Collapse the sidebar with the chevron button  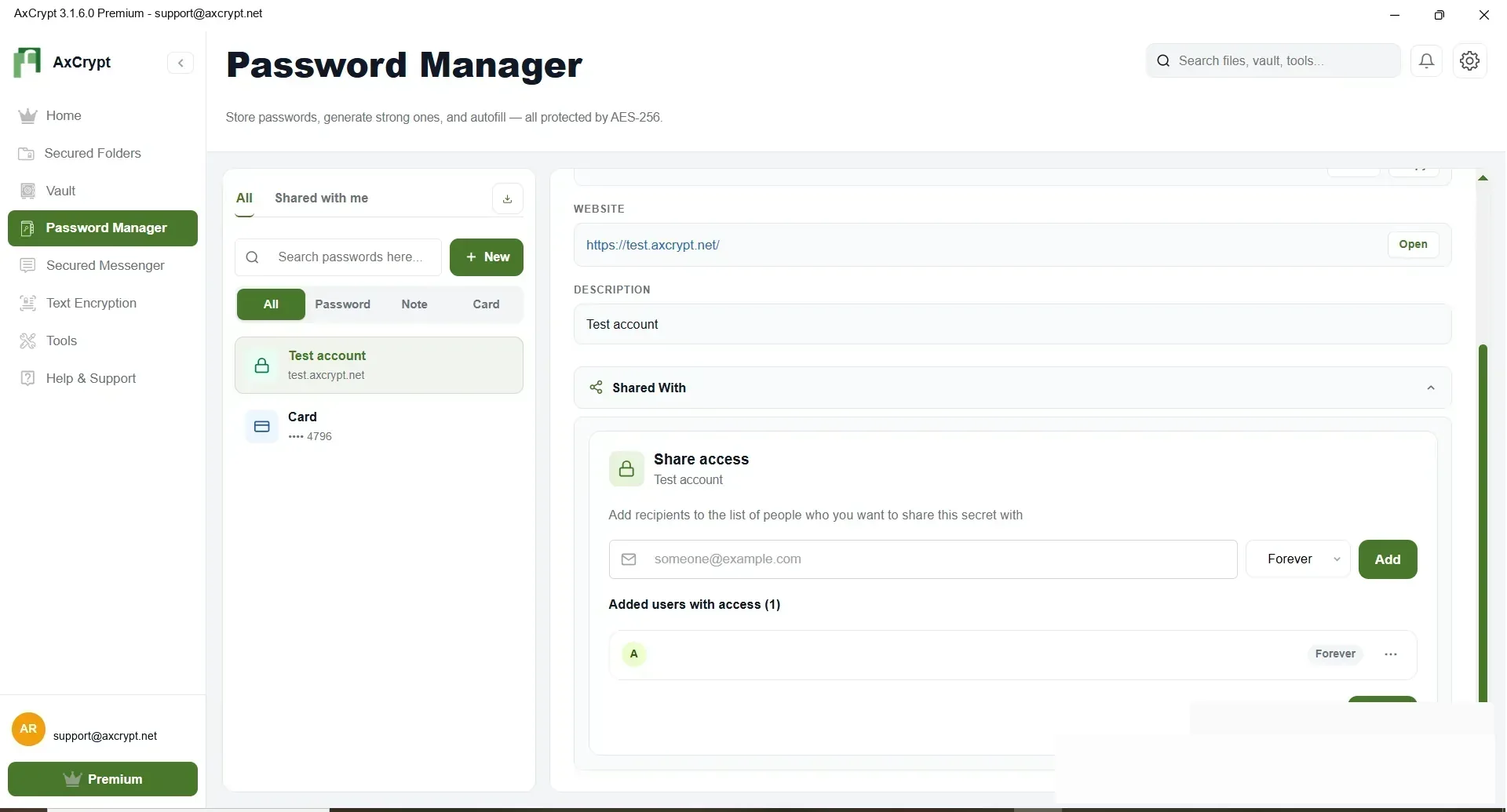(x=181, y=63)
